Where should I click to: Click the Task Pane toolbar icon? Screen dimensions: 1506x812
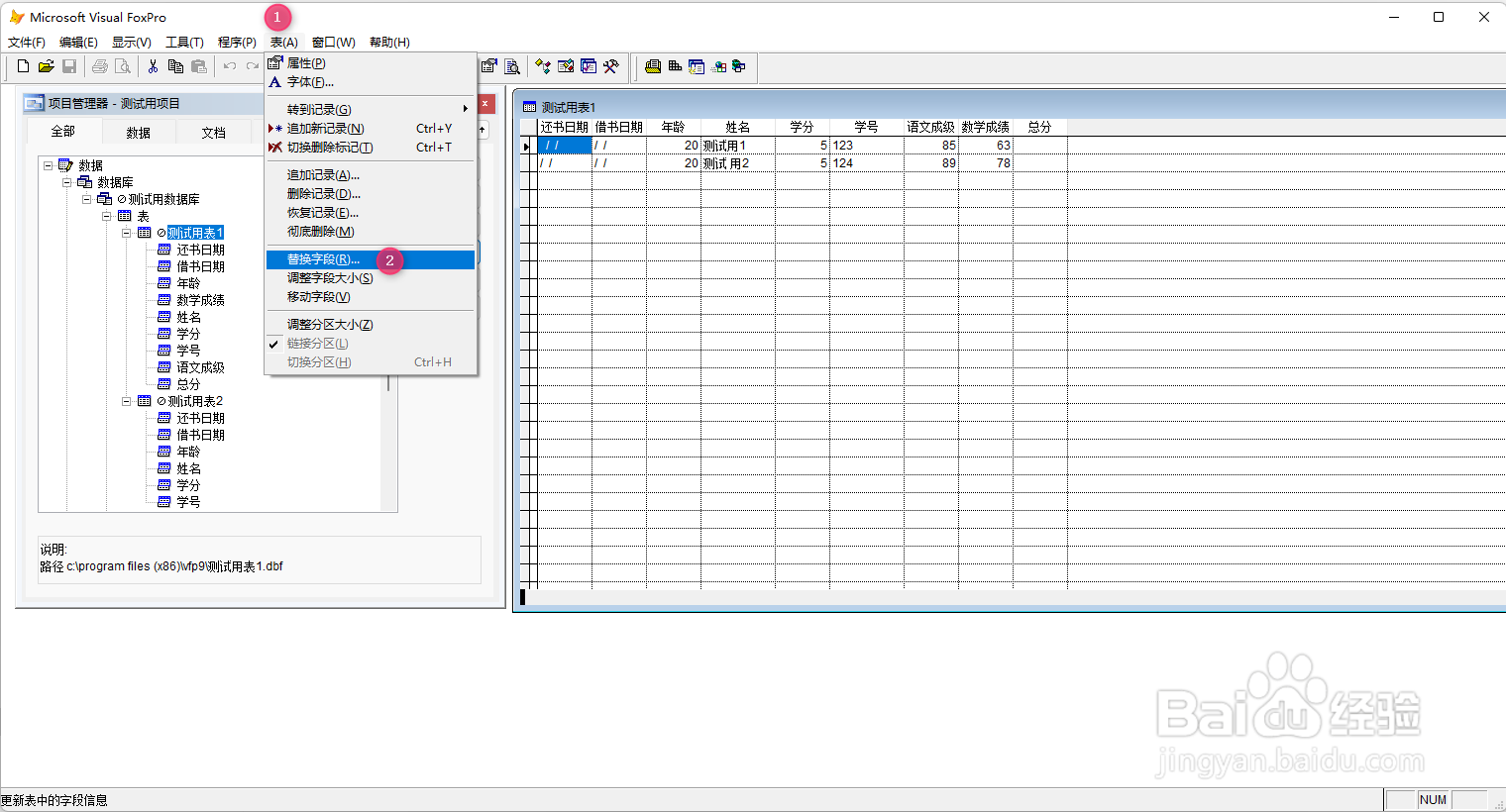589,66
